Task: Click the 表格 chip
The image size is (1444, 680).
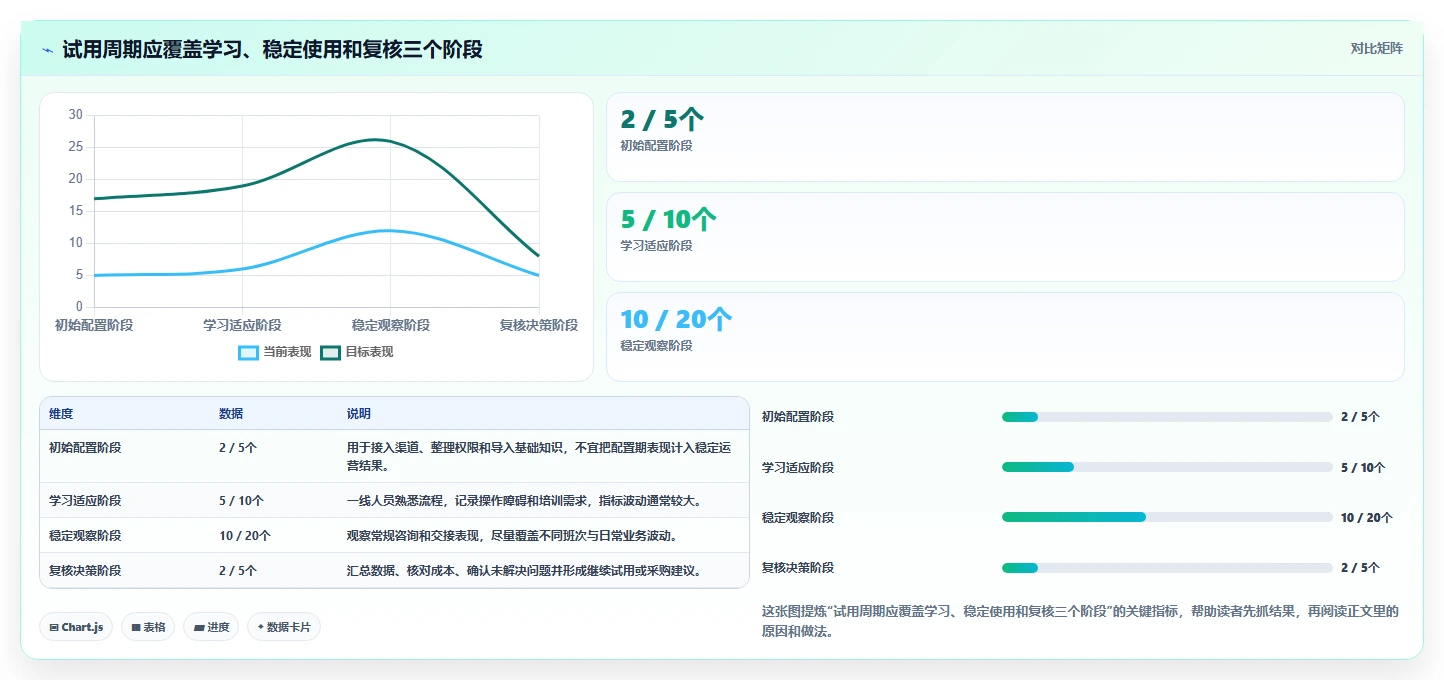Action: point(148,627)
